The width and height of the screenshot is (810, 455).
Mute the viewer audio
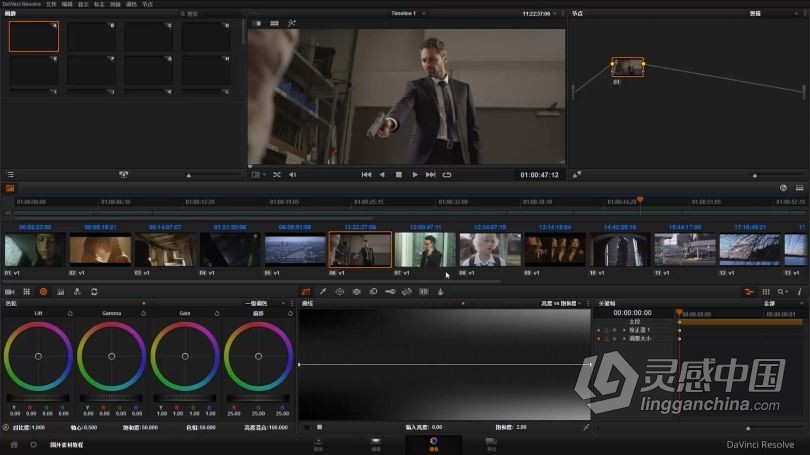point(293,175)
